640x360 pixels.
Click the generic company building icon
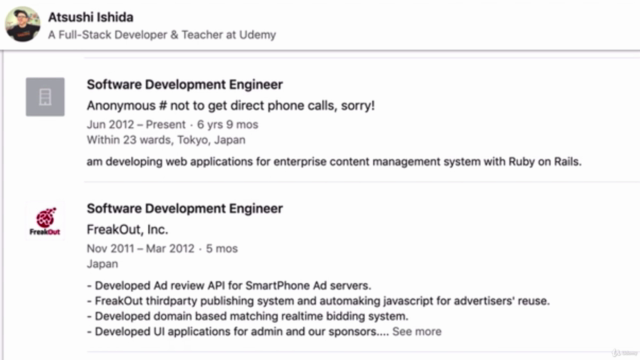tap(45, 97)
